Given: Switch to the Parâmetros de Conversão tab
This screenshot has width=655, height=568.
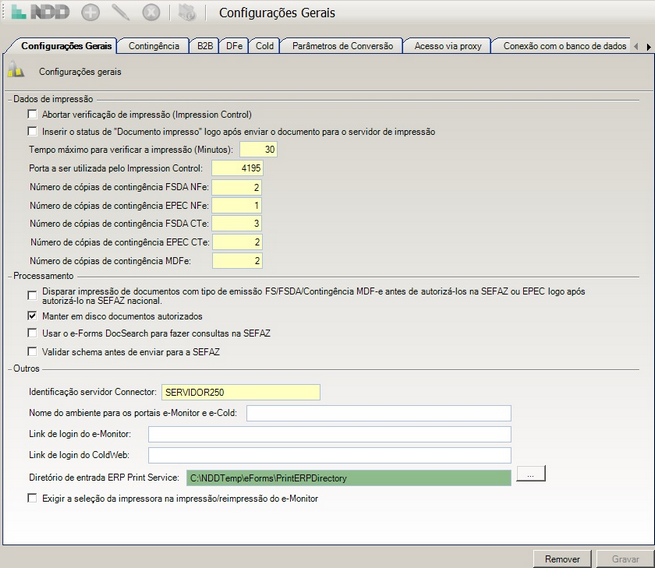Looking at the screenshot, I should (342, 46).
